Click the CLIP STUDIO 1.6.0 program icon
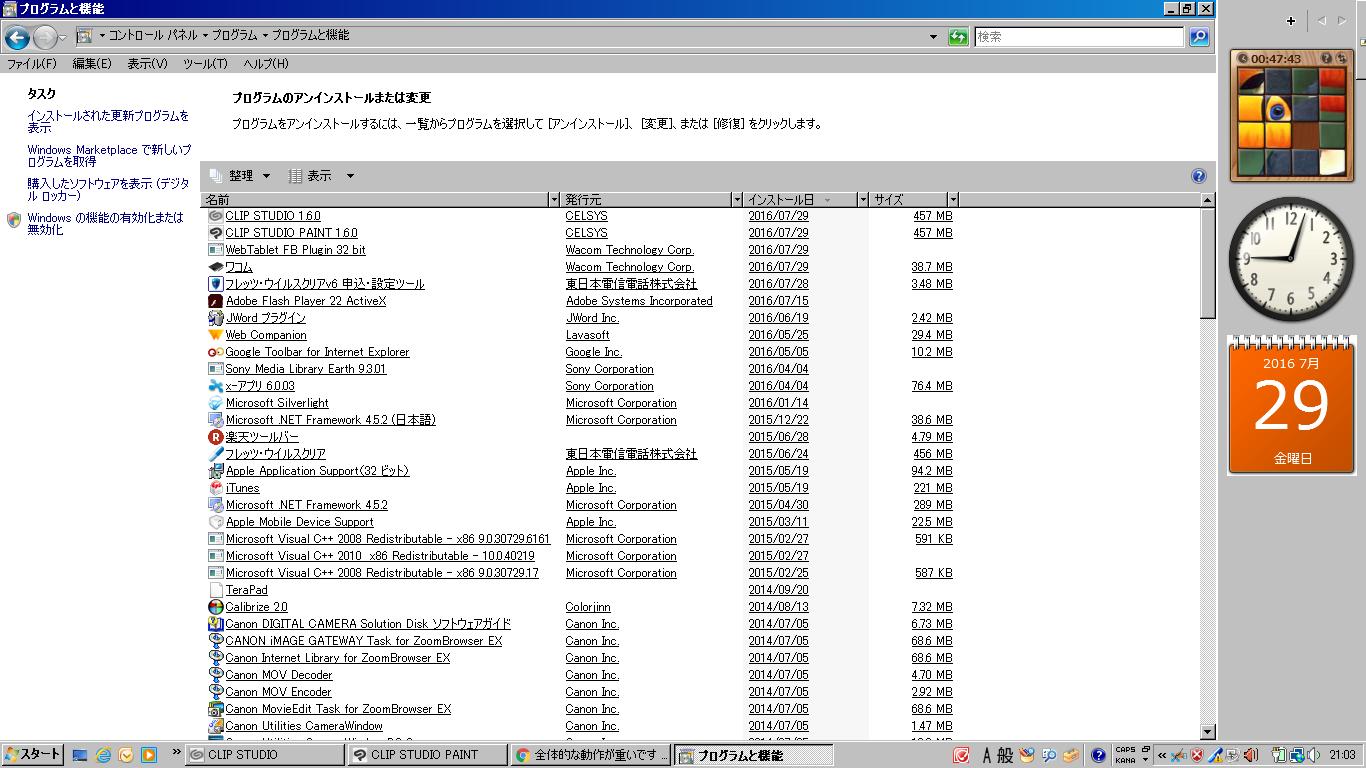Image resolution: width=1366 pixels, height=768 pixels. pyautogui.click(x=215, y=216)
